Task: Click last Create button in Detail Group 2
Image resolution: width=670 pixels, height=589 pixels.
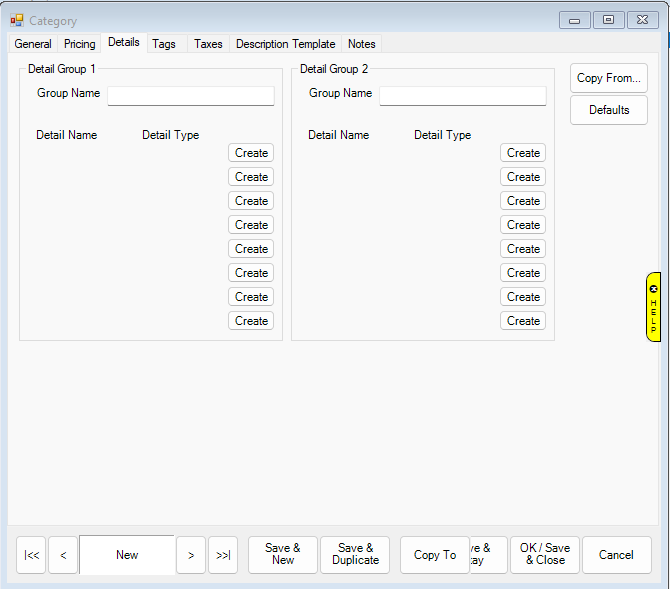Action: tap(523, 321)
